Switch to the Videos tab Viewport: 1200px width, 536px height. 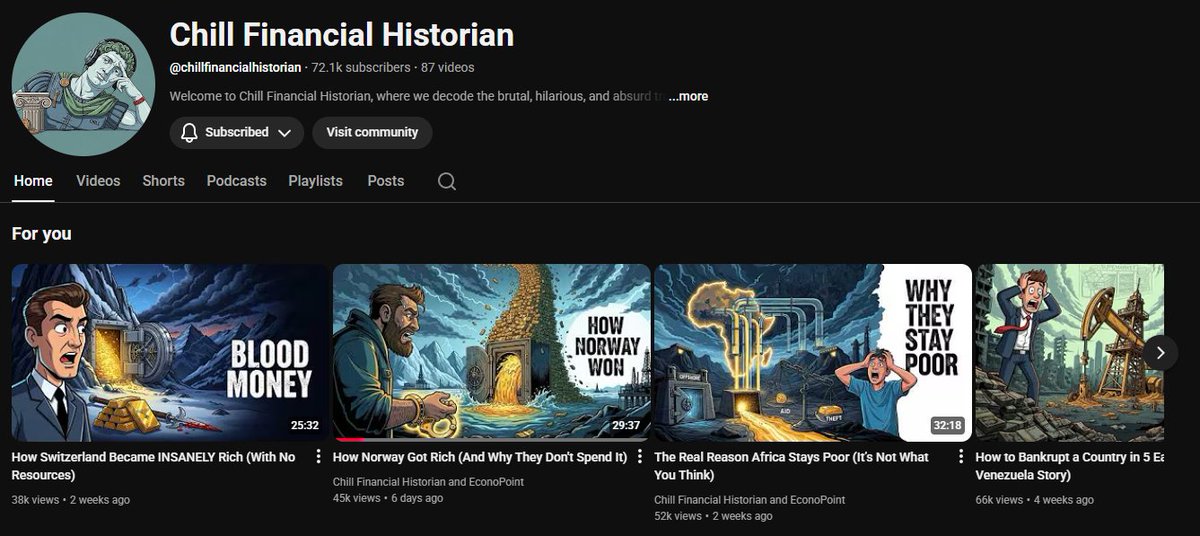click(x=98, y=181)
